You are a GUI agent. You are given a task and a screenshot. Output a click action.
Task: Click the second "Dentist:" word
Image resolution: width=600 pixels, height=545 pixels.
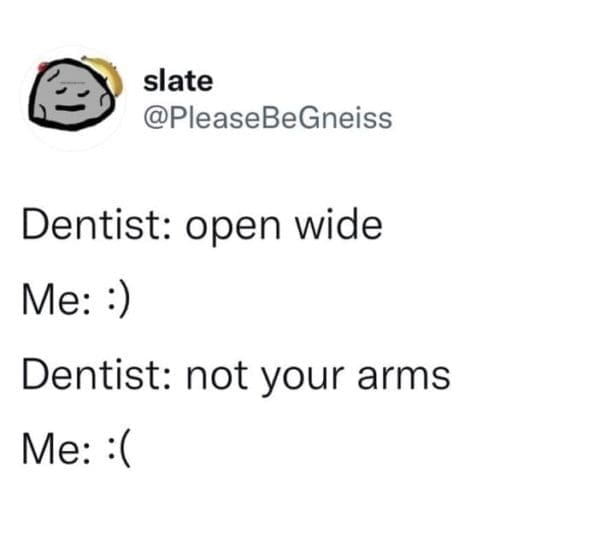[96, 375]
